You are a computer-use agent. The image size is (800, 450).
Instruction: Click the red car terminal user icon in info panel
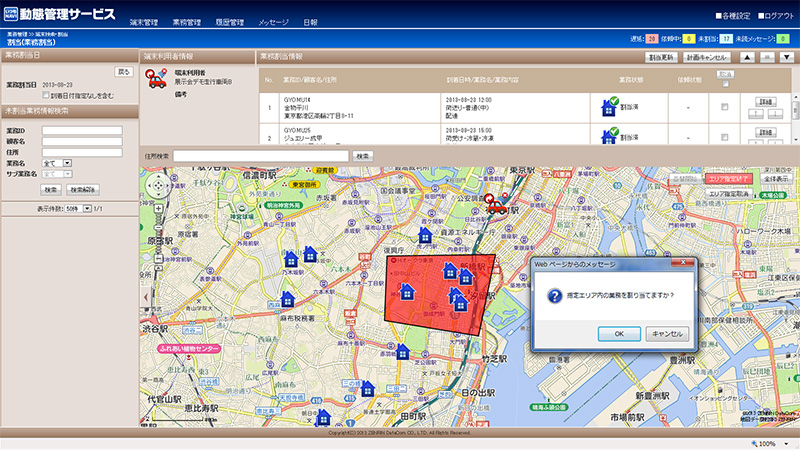click(x=157, y=79)
